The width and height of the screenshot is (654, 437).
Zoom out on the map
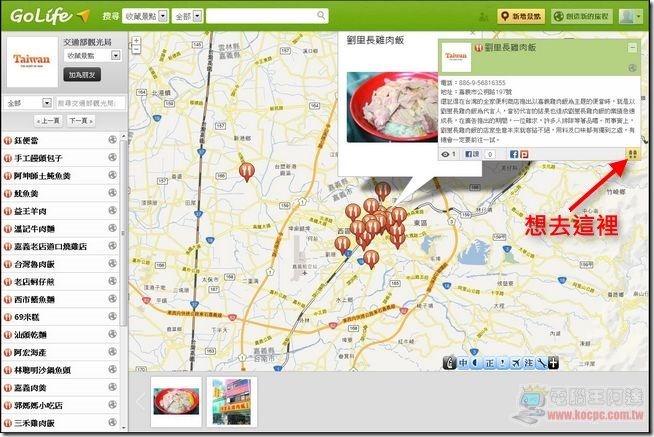click(136, 49)
